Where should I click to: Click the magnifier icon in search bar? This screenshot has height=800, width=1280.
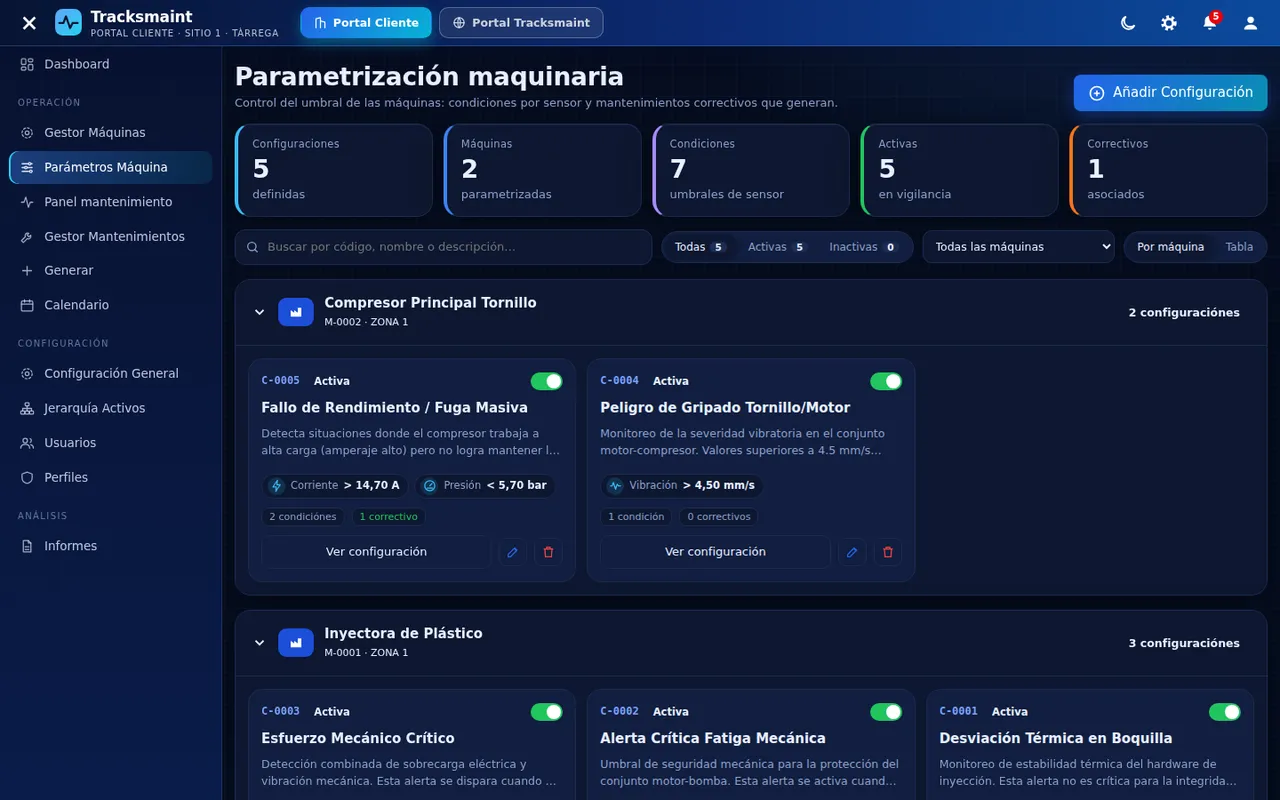253,247
